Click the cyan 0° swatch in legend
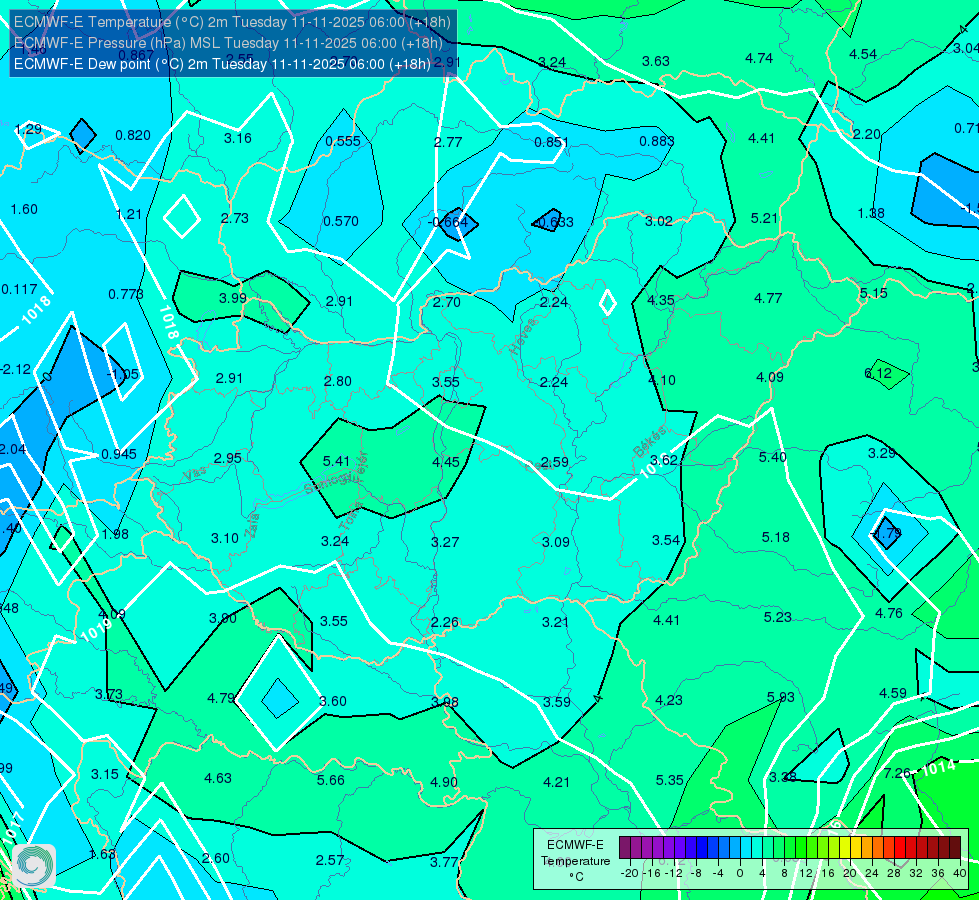Viewport: 979px width, 900px height. (x=746, y=848)
